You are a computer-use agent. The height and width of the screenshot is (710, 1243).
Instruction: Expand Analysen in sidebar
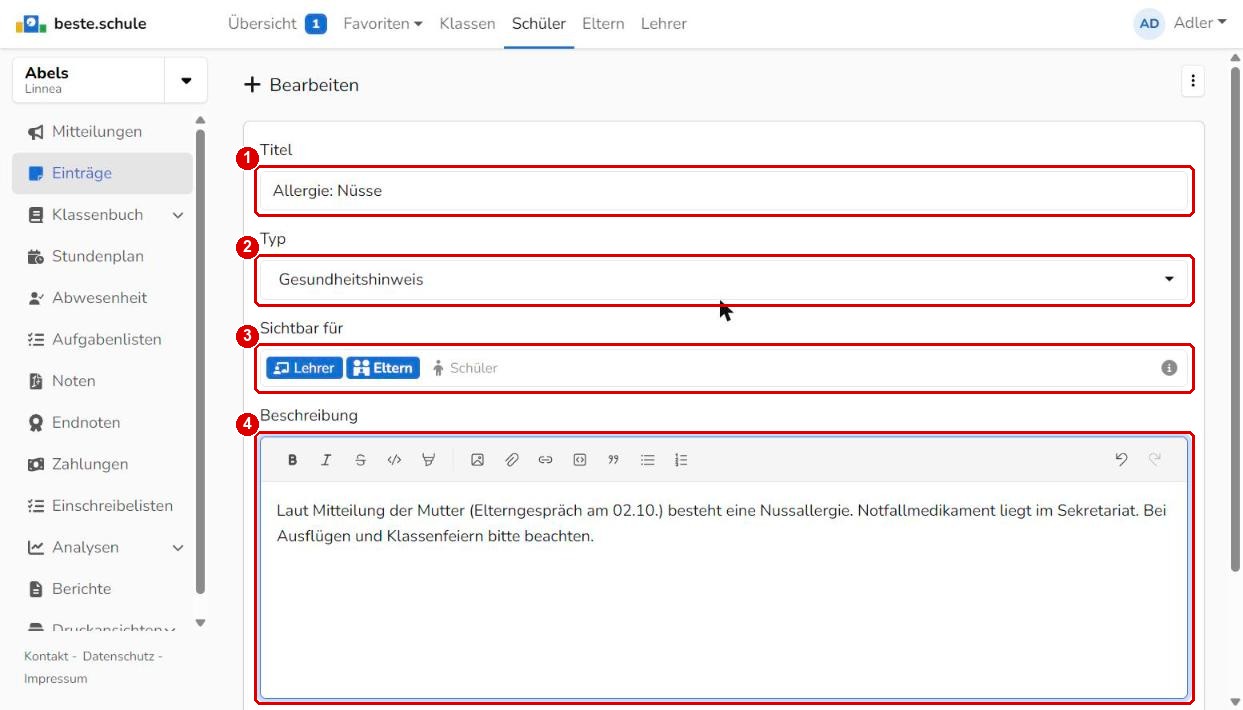[178, 548]
